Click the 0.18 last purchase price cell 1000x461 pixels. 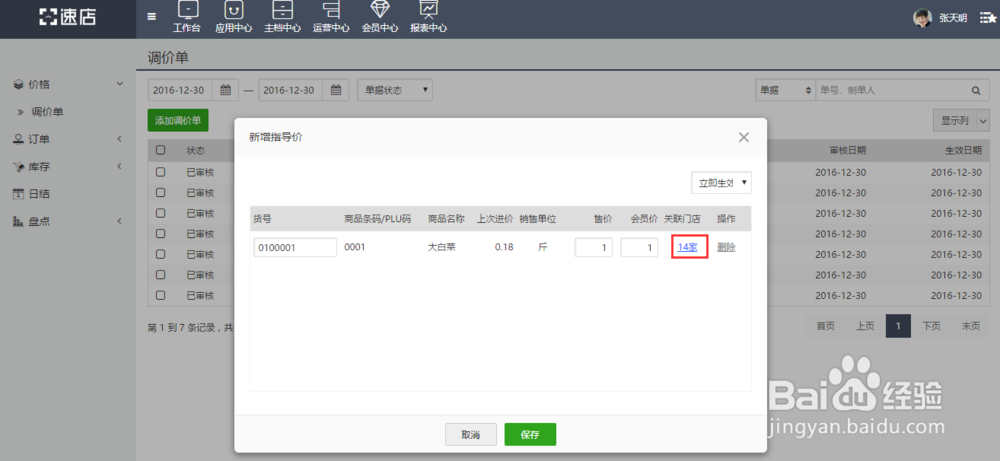click(504, 247)
